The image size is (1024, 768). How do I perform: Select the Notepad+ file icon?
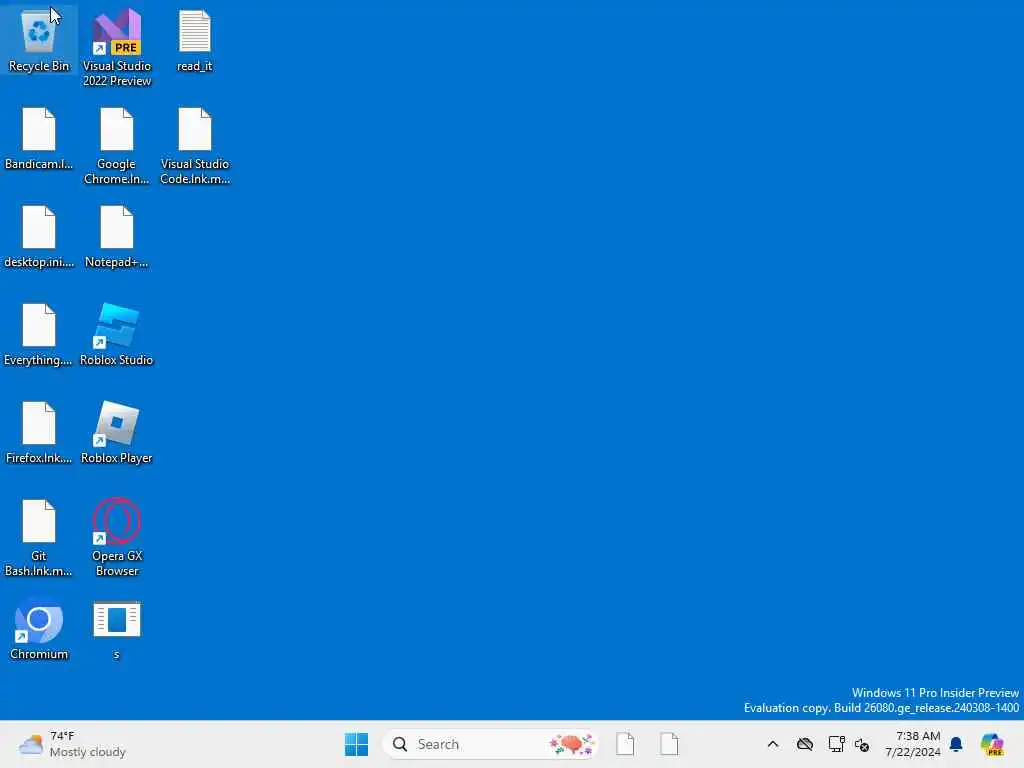pyautogui.click(x=117, y=236)
